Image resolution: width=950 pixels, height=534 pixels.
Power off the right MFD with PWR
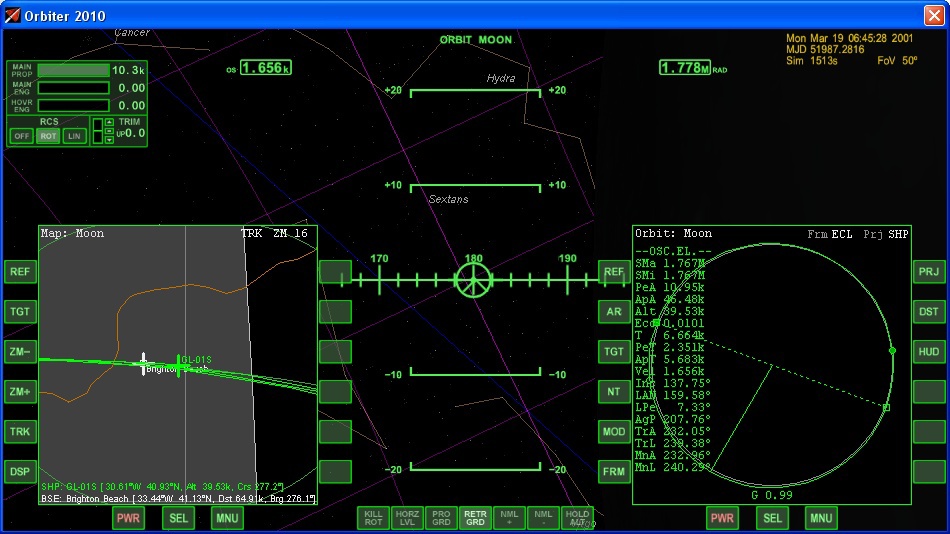coord(722,518)
